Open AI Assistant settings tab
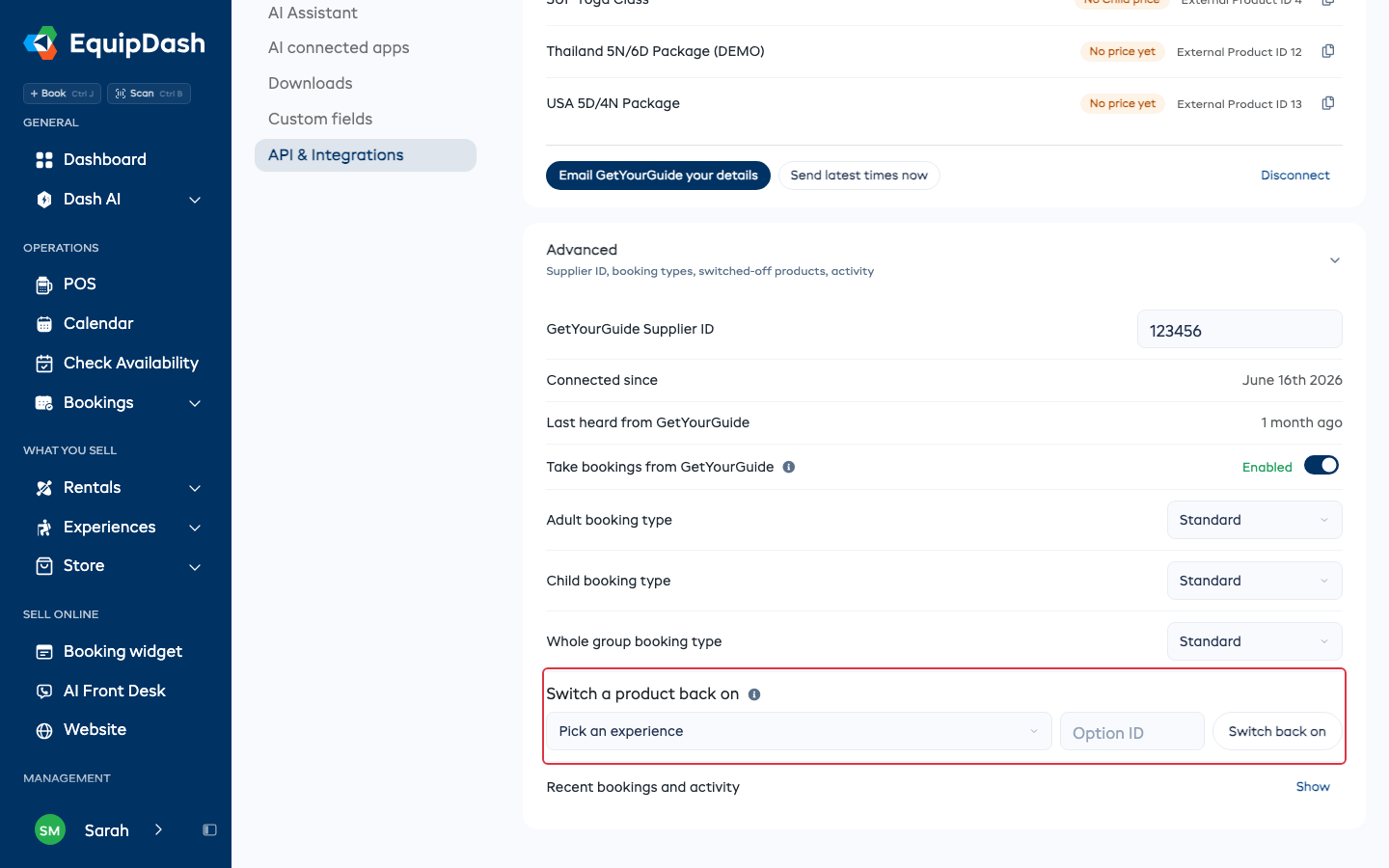The image size is (1389, 868). (x=313, y=13)
